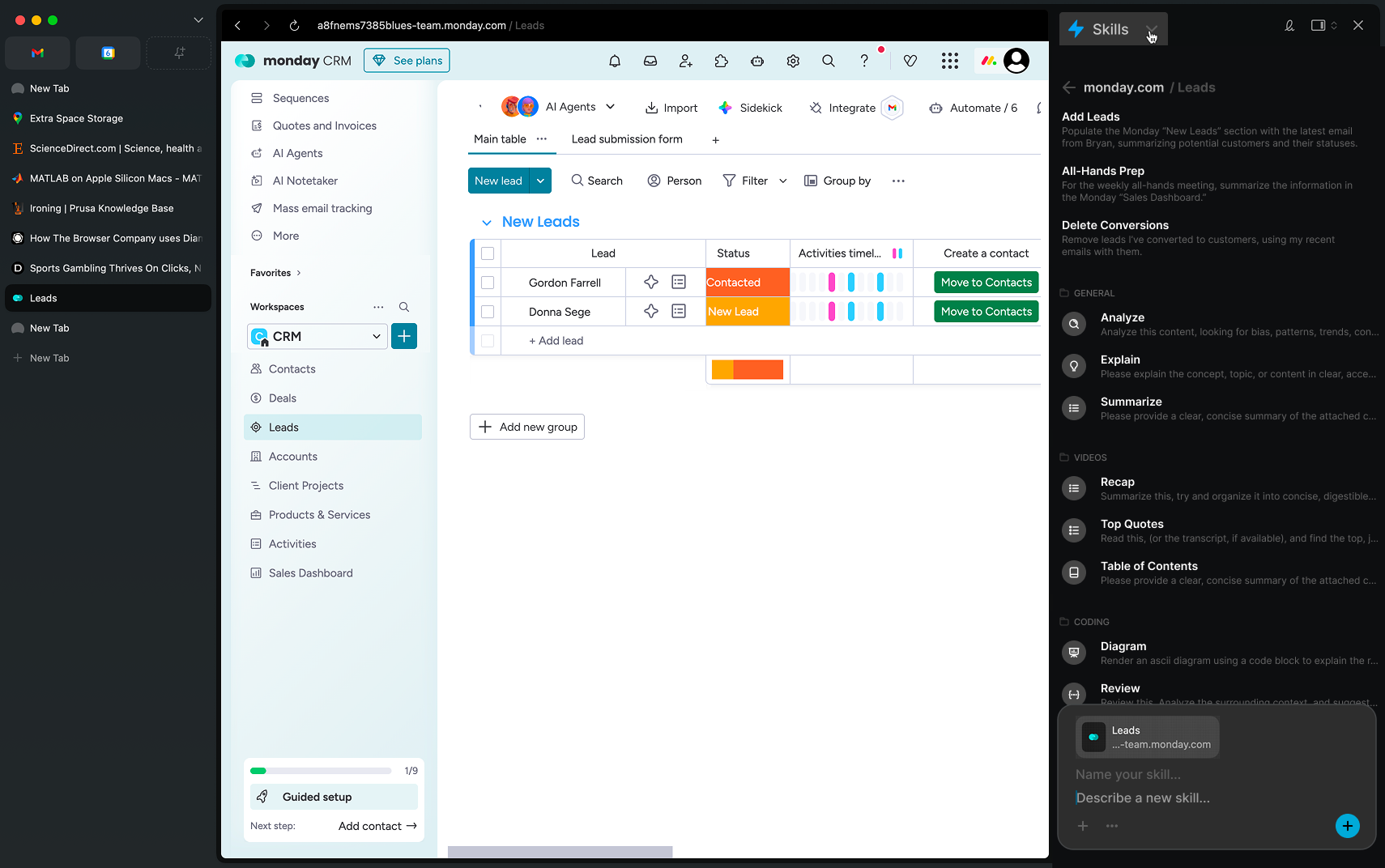Switch to the Main table tab
Viewport: 1385px width, 868px height.
pos(500,139)
